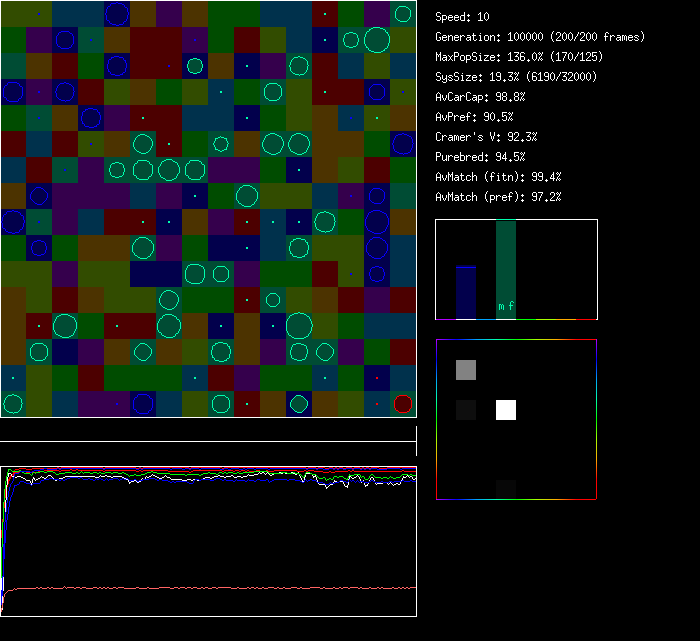700x641 pixels.
Task: Click the Generation: 100000 counter text
Action: (539, 37)
